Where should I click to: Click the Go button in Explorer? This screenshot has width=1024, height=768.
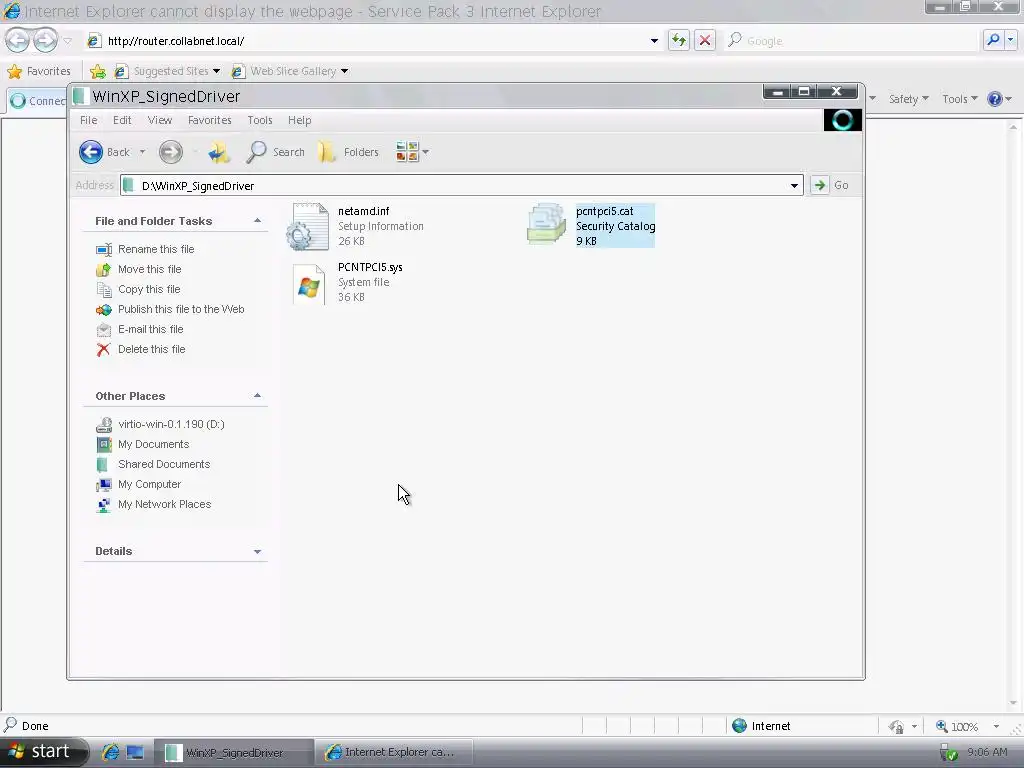click(830, 185)
